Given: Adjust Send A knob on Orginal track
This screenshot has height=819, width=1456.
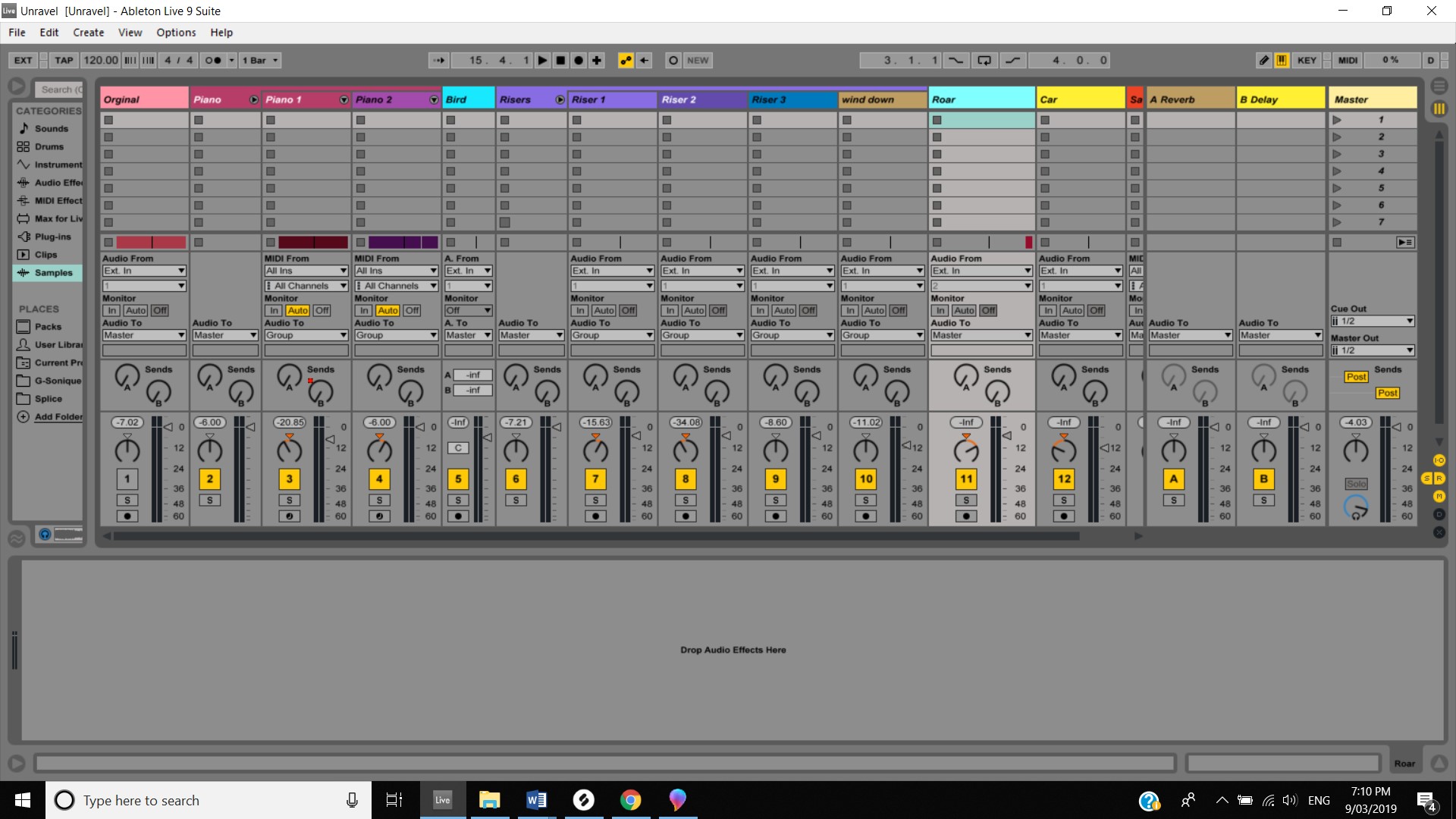Looking at the screenshot, I should [x=127, y=375].
